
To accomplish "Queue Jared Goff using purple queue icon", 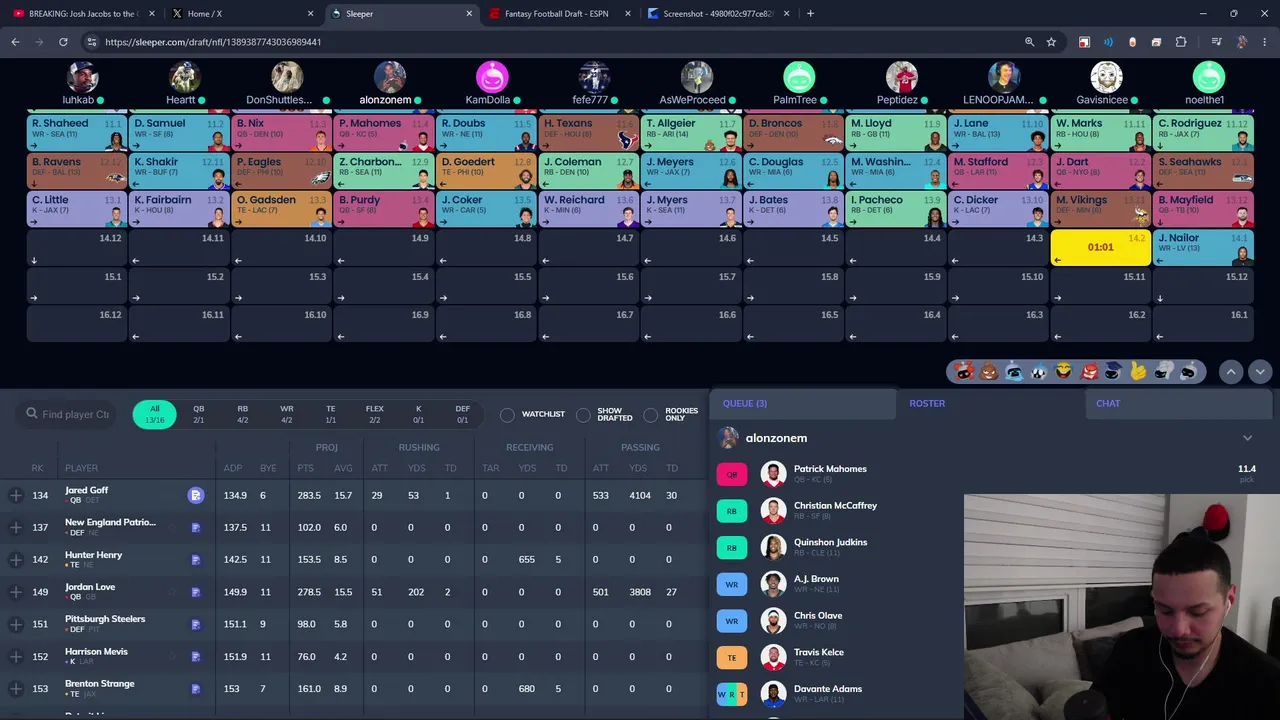I will pyautogui.click(x=196, y=495).
